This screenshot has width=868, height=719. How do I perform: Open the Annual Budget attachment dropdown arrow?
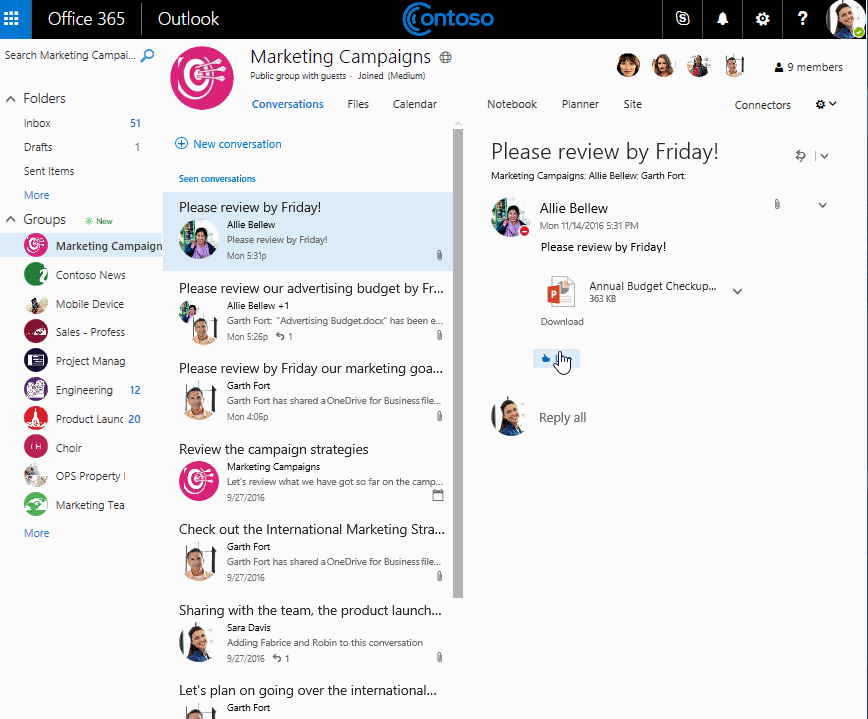point(737,292)
